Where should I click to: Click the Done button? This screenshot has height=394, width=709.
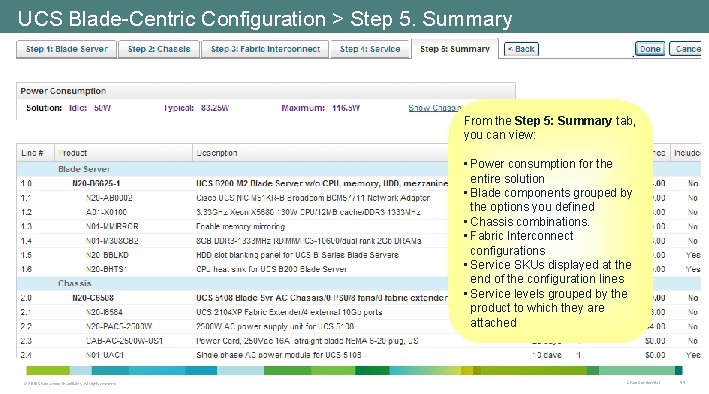[x=650, y=49]
